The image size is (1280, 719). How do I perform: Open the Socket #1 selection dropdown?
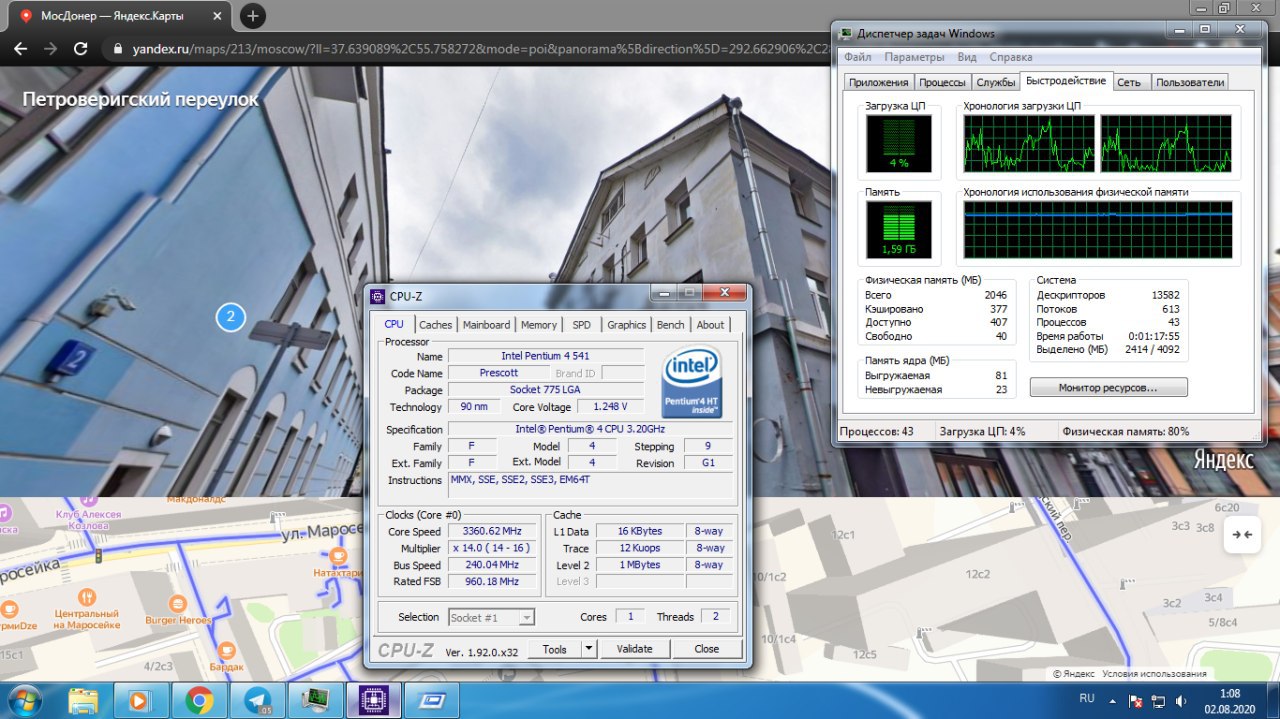(491, 617)
